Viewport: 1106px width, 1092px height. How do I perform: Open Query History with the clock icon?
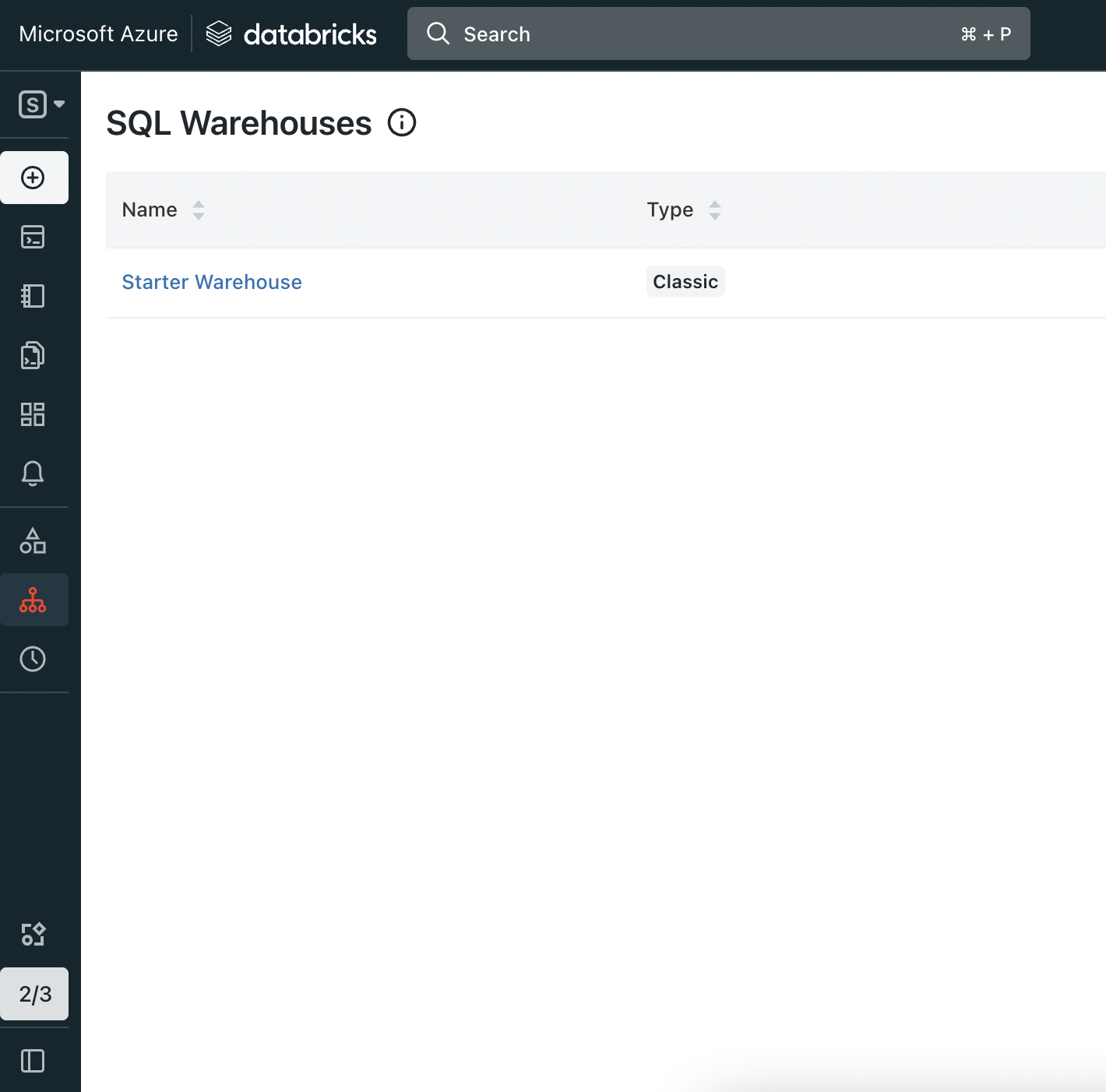tap(34, 659)
